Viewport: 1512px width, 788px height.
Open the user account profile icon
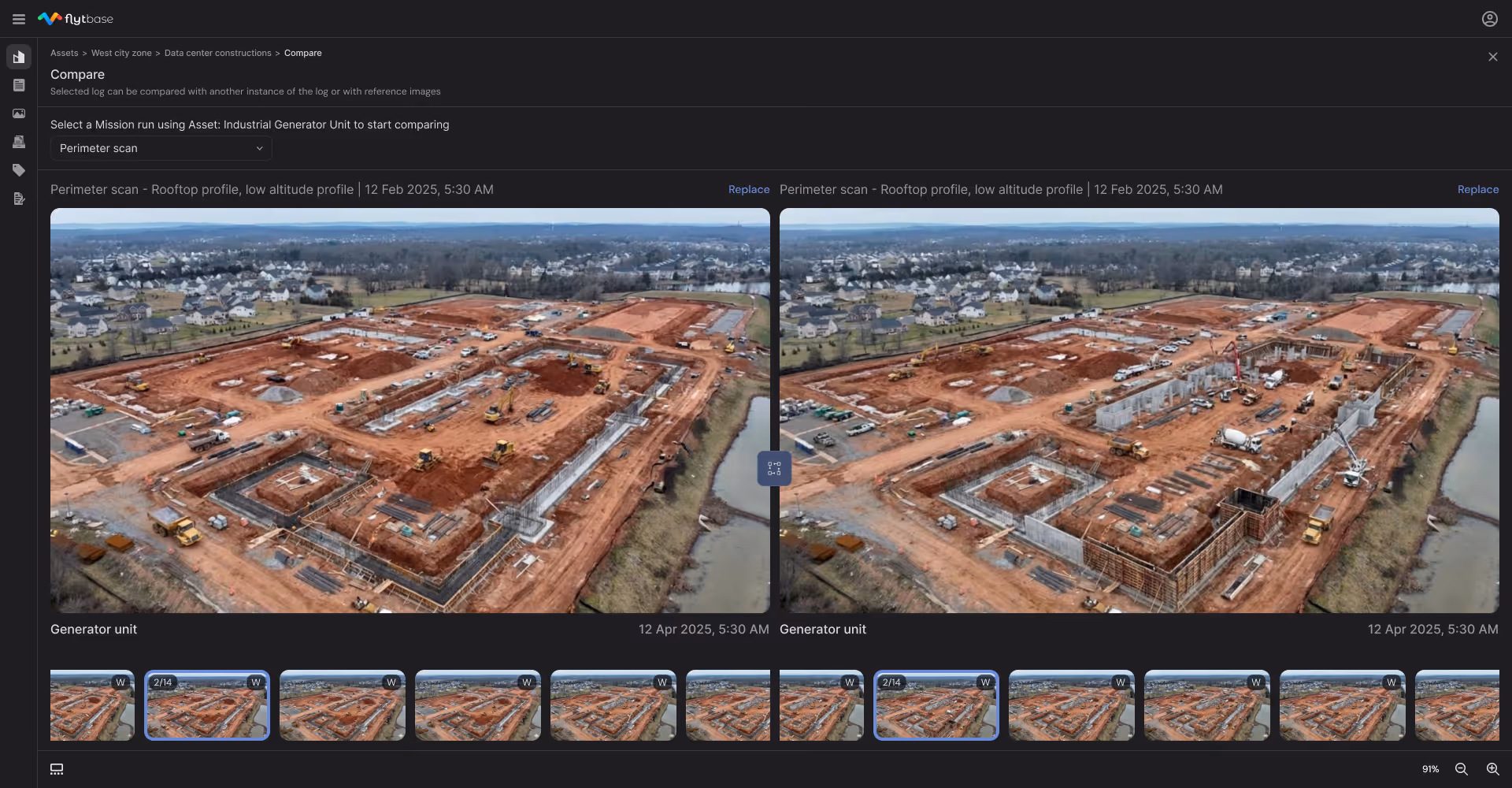coord(1489,19)
